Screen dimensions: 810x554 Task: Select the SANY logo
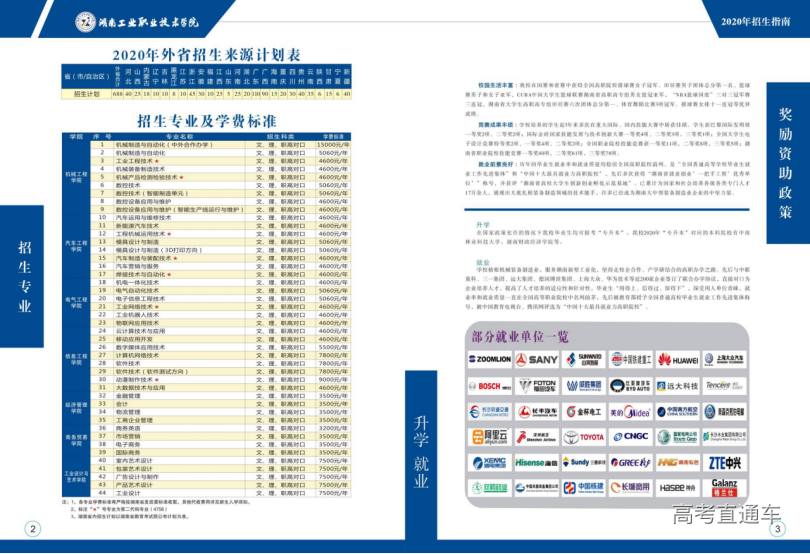(x=537, y=359)
